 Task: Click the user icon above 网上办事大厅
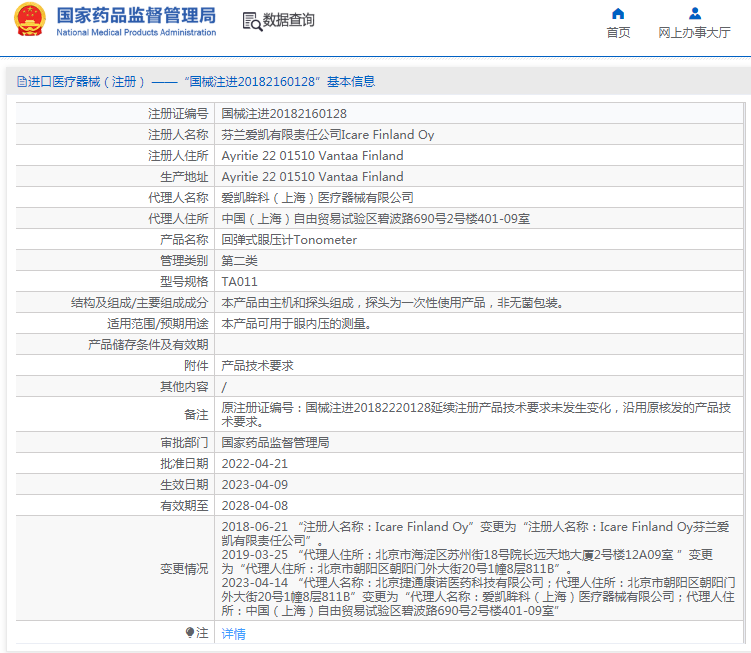694,13
